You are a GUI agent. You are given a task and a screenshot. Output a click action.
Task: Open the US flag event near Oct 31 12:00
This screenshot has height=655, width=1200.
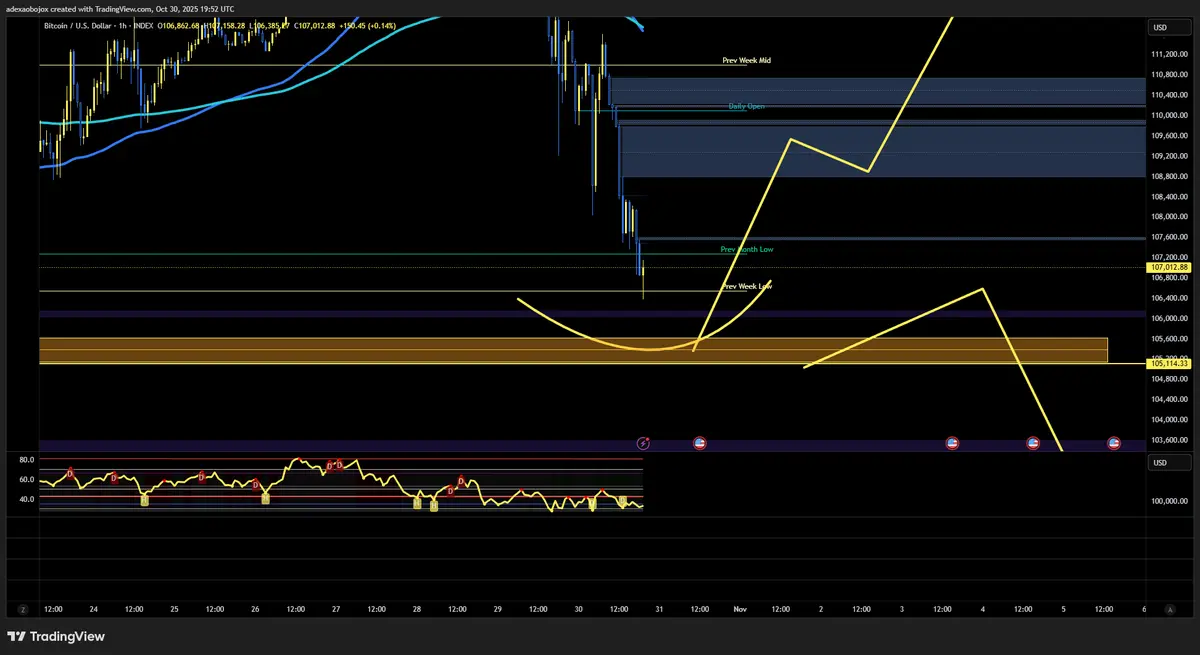699,442
